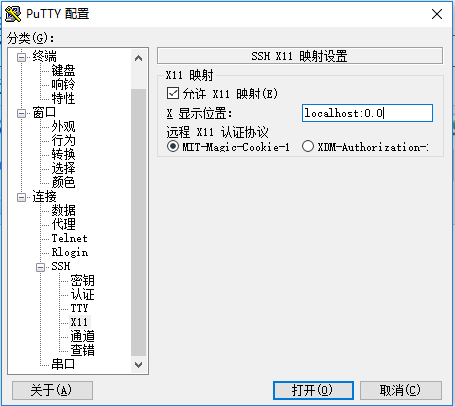Collapse the SSH tree node
The image size is (455, 406).
tap(40, 267)
